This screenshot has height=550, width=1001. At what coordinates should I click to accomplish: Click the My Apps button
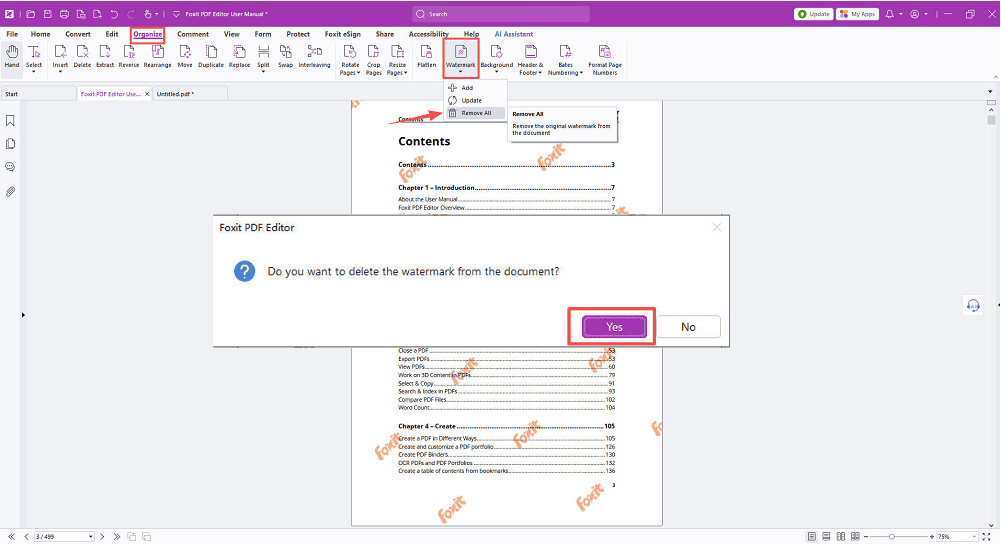[x=857, y=14]
